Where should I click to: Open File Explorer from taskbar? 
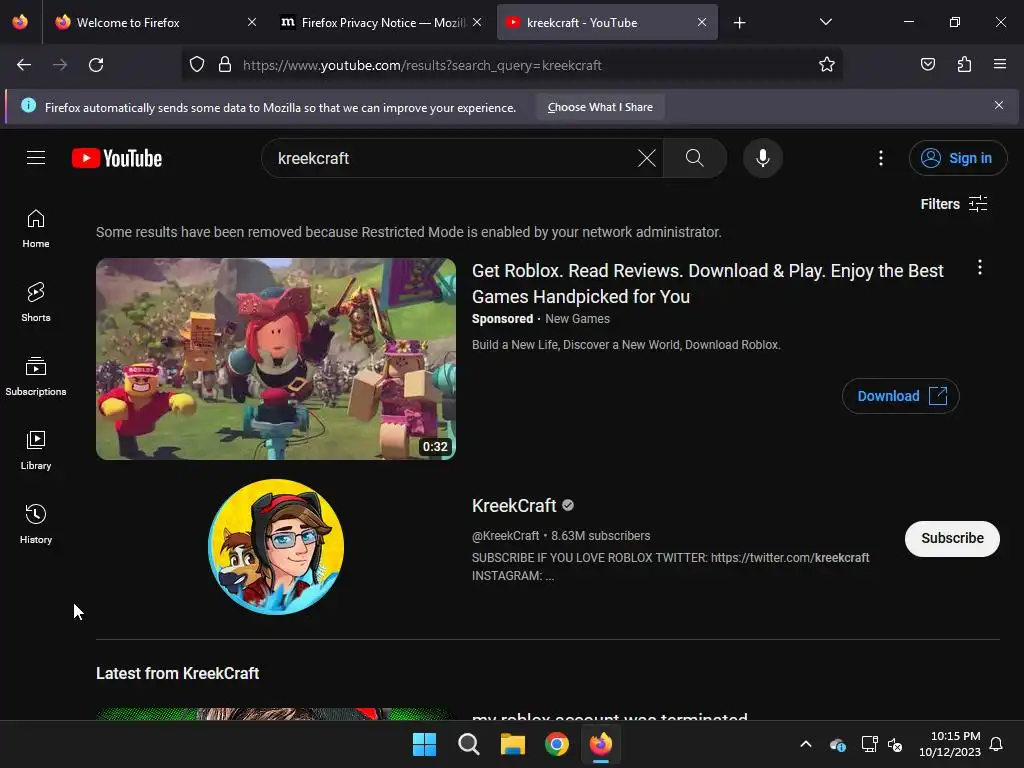coord(513,744)
